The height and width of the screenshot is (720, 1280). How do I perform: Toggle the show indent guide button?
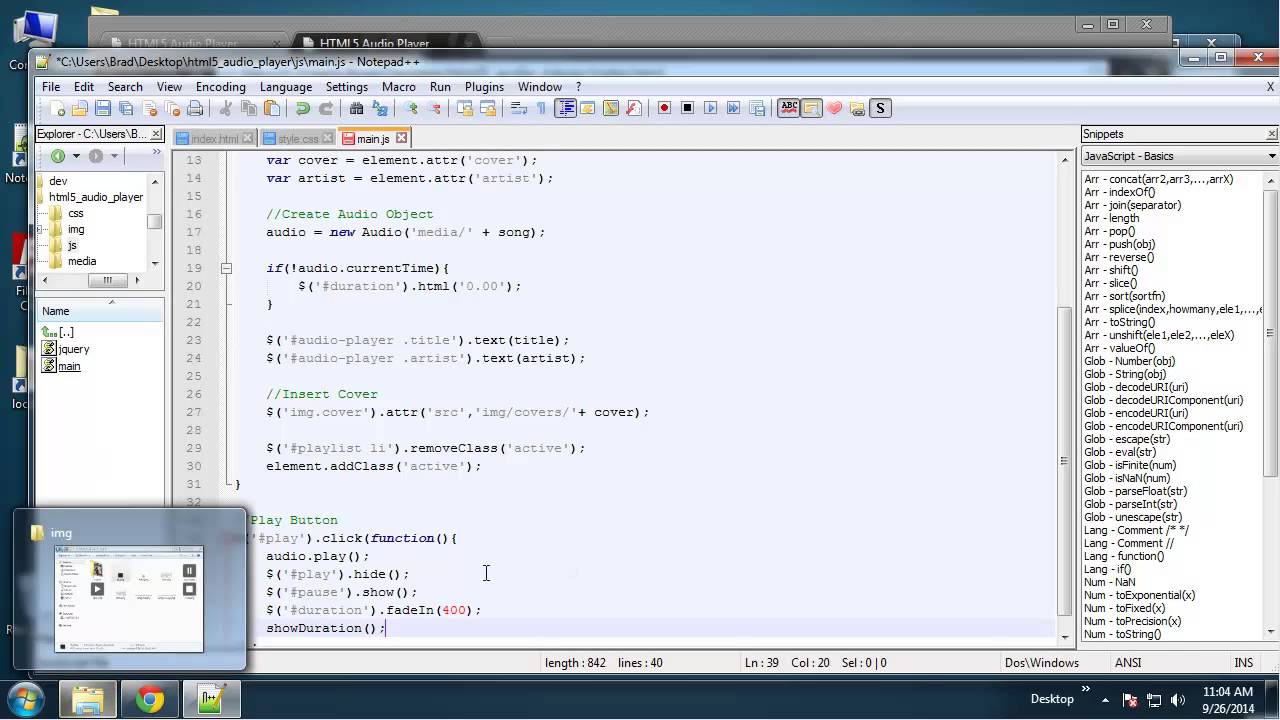pyautogui.click(x=565, y=108)
